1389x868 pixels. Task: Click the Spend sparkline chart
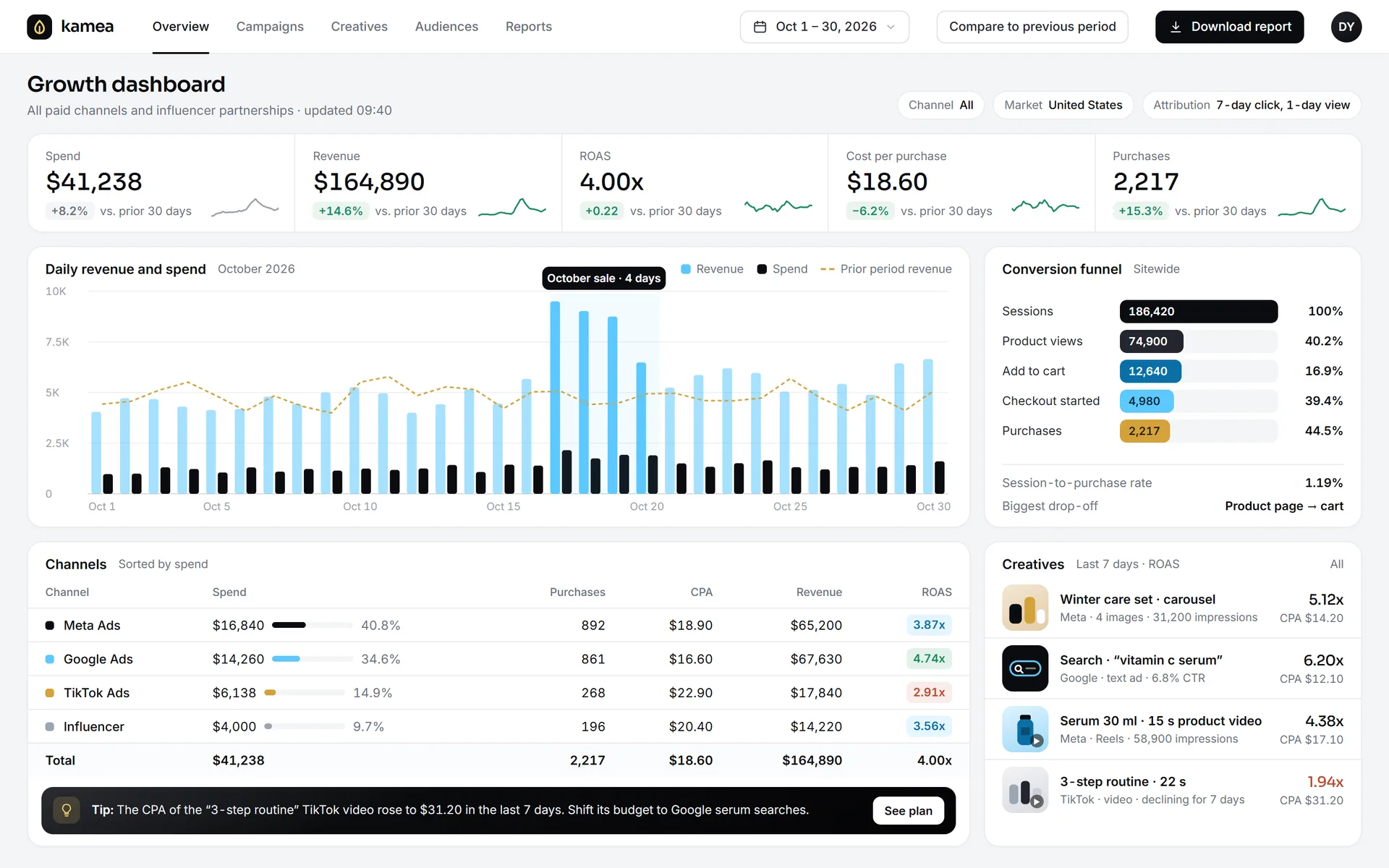point(245,208)
